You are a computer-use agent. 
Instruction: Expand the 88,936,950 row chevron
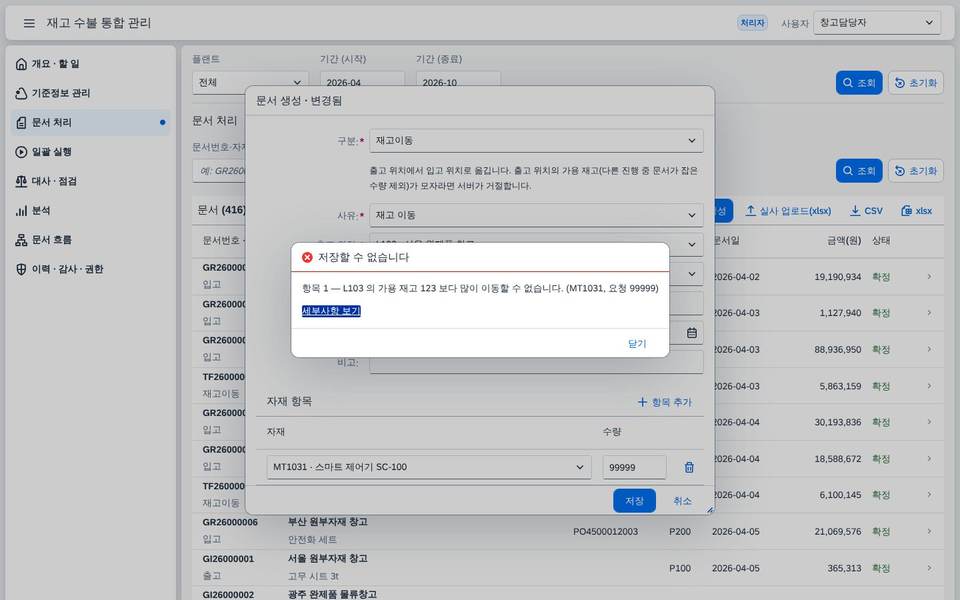click(x=929, y=349)
